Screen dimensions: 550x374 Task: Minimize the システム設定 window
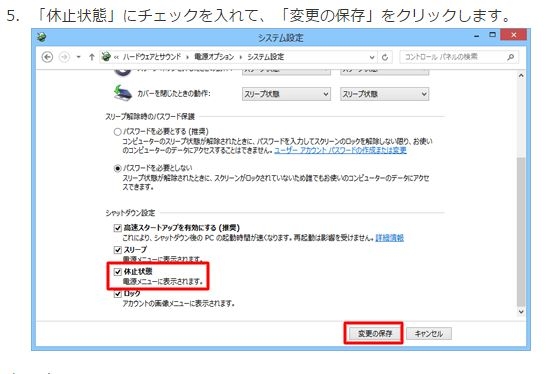click(x=477, y=35)
